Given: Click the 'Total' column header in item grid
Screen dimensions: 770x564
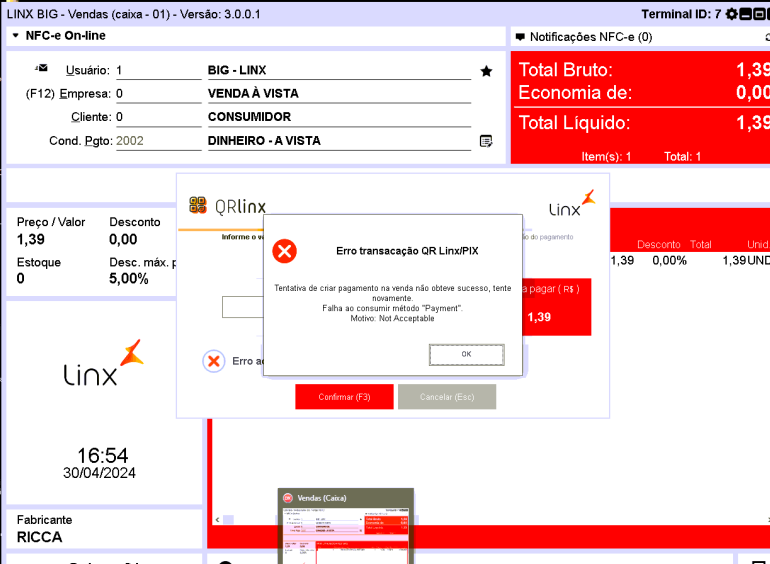Looking at the screenshot, I should [700, 244].
